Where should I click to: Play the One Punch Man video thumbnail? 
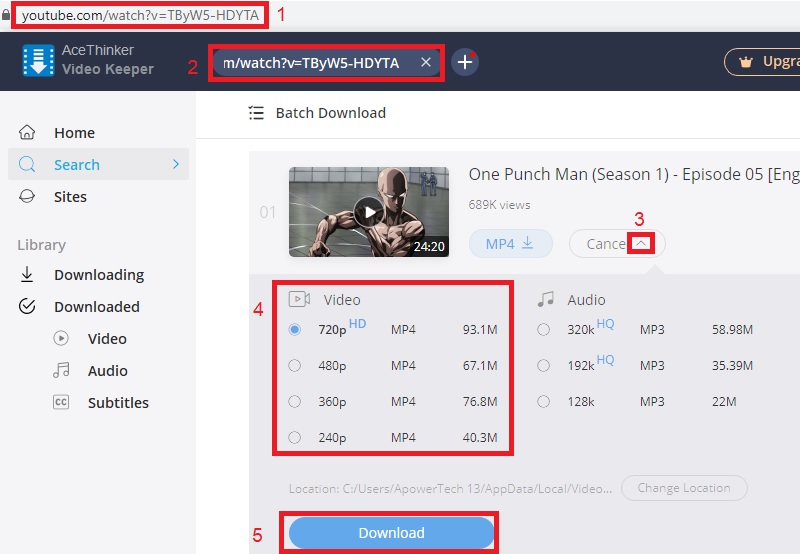(369, 211)
